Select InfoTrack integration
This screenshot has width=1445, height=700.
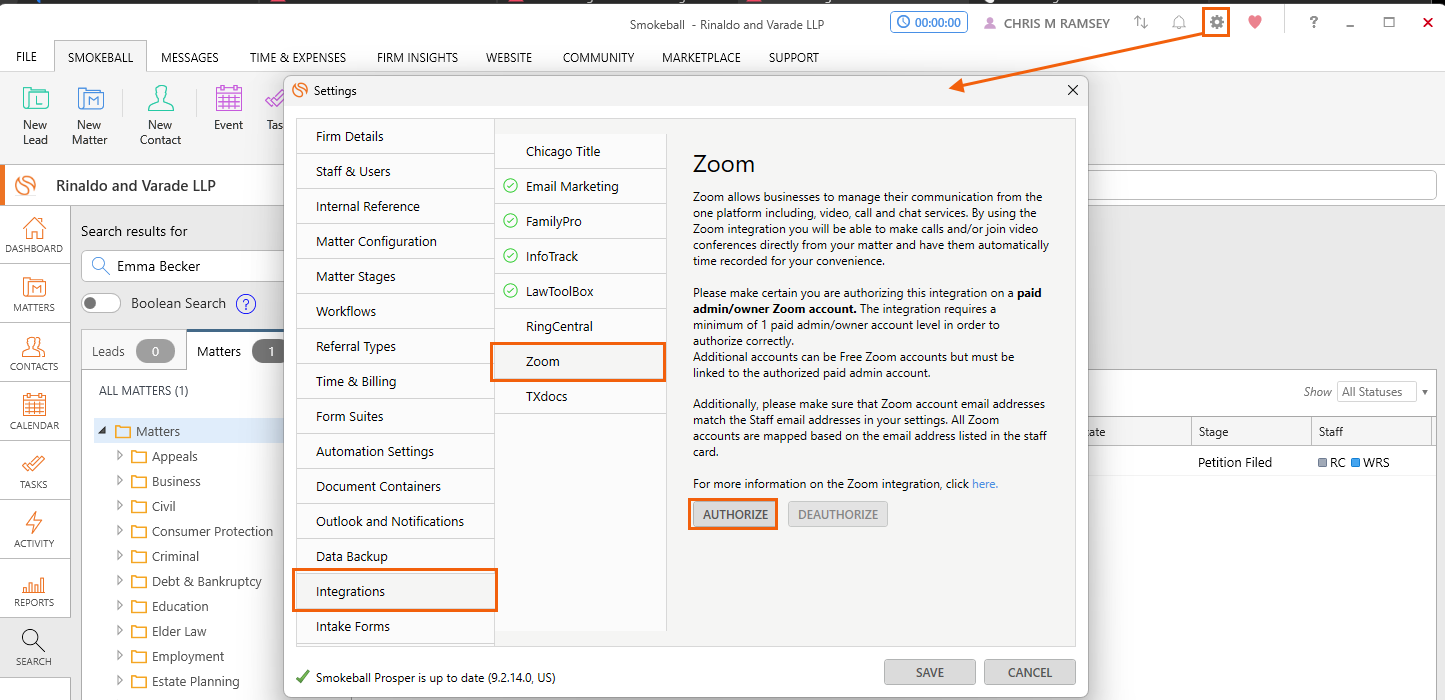(580, 257)
